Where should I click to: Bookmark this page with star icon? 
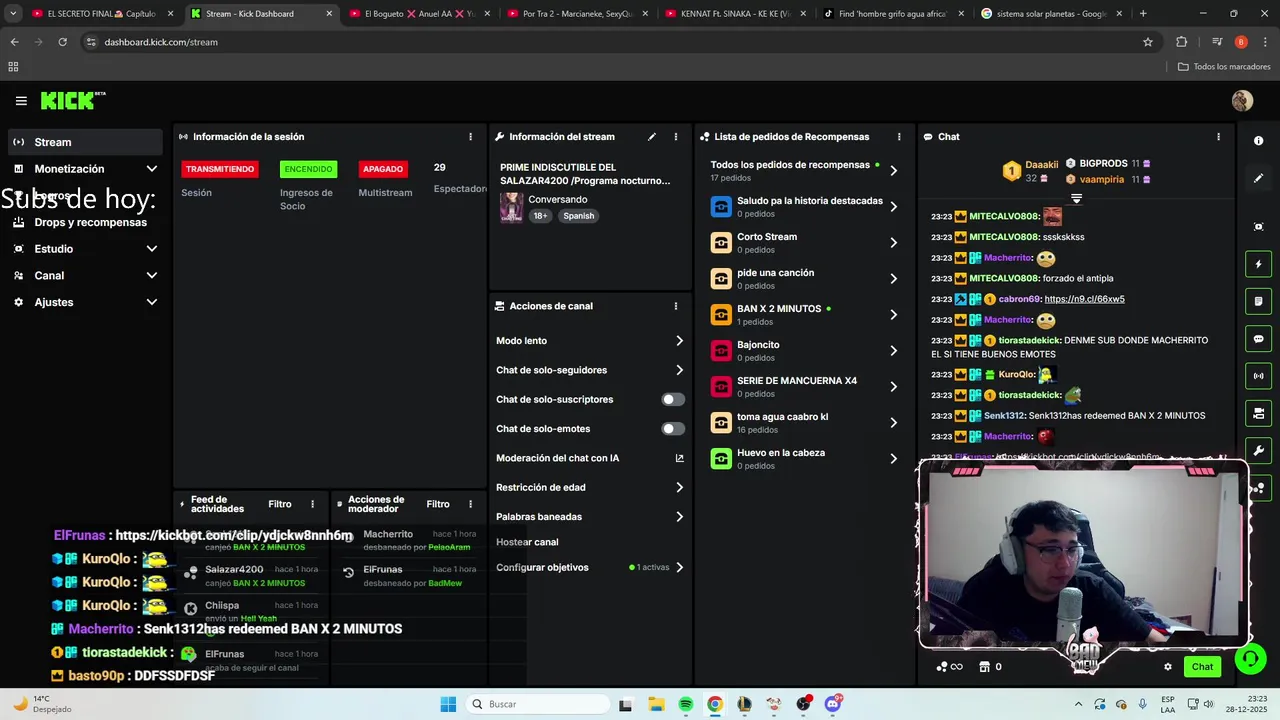point(1148,42)
